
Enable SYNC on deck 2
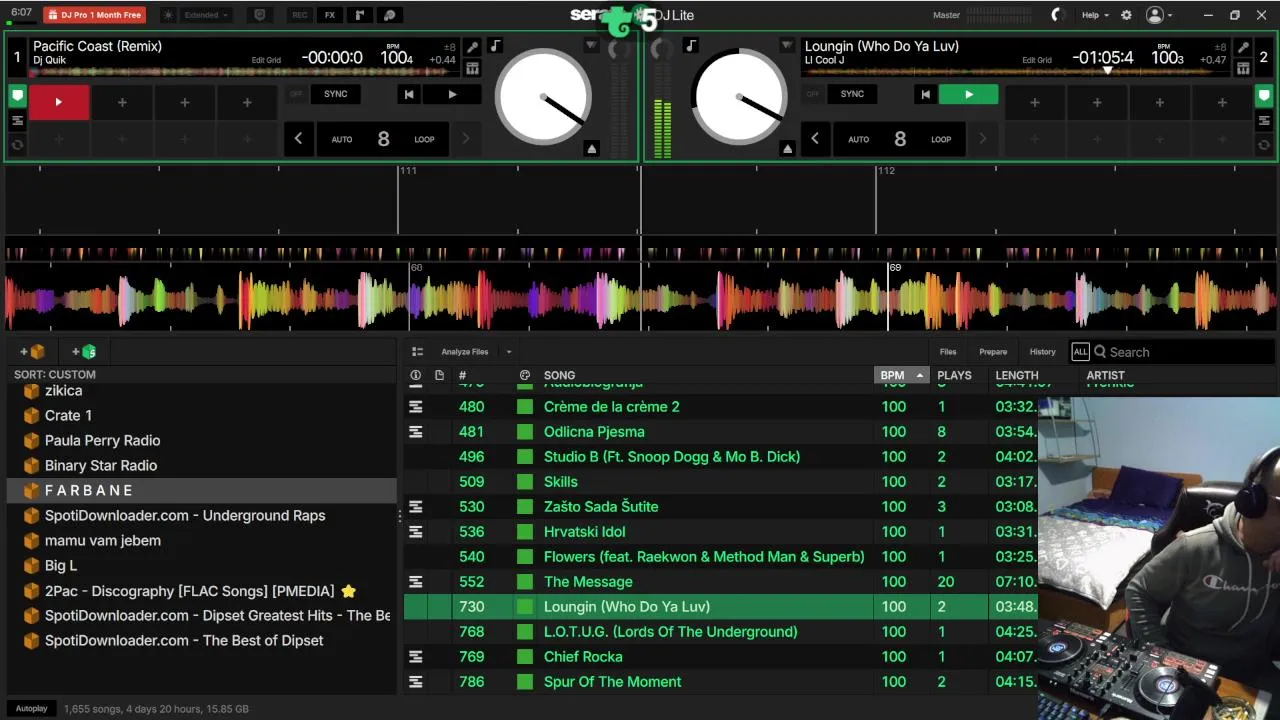click(x=852, y=94)
